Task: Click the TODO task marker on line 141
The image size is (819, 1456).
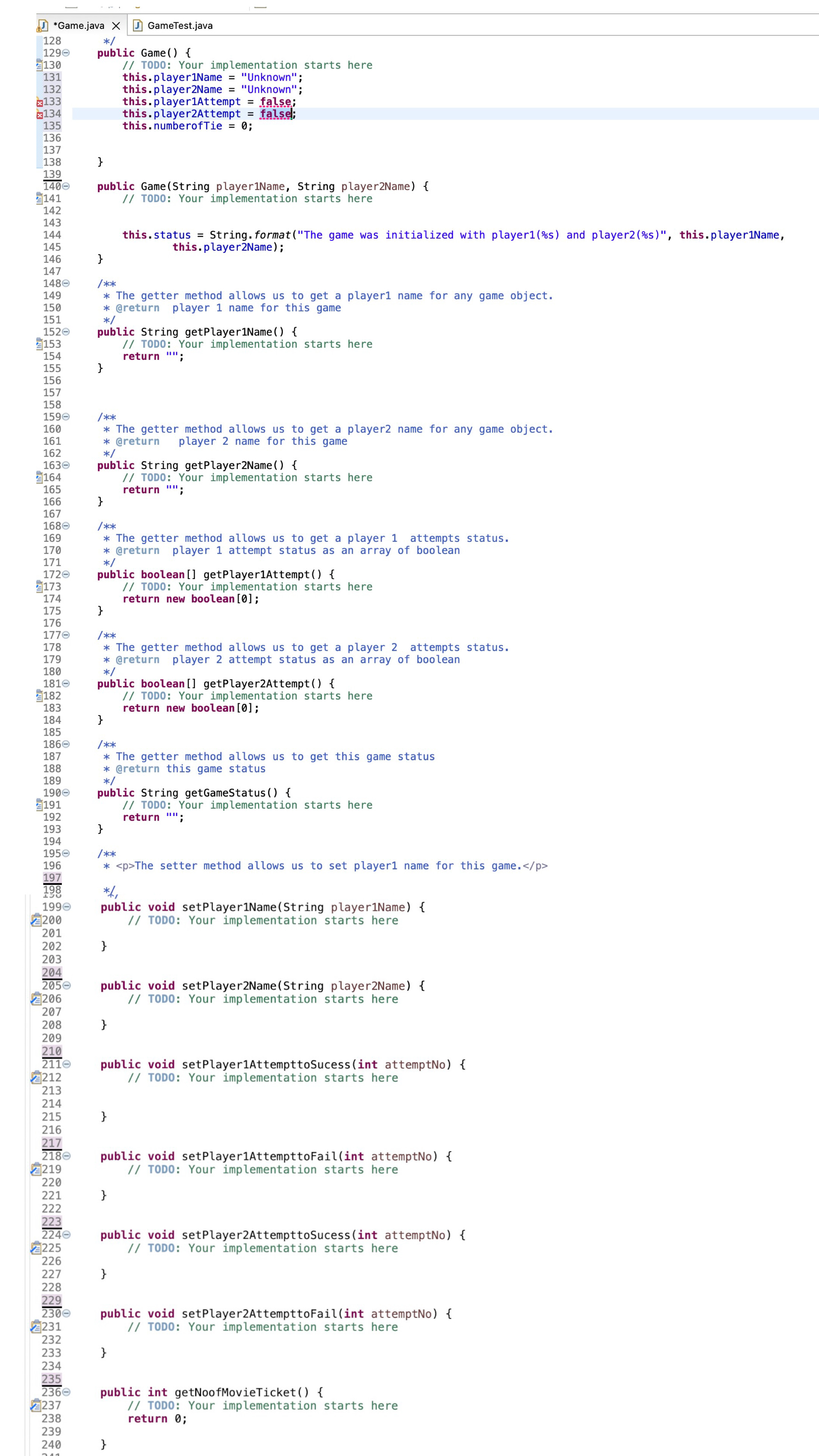Action: (x=39, y=198)
